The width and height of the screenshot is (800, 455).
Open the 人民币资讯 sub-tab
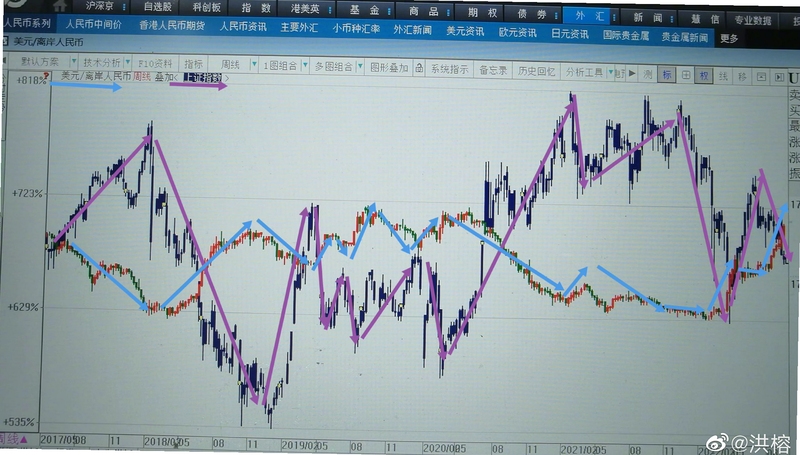point(243,26)
